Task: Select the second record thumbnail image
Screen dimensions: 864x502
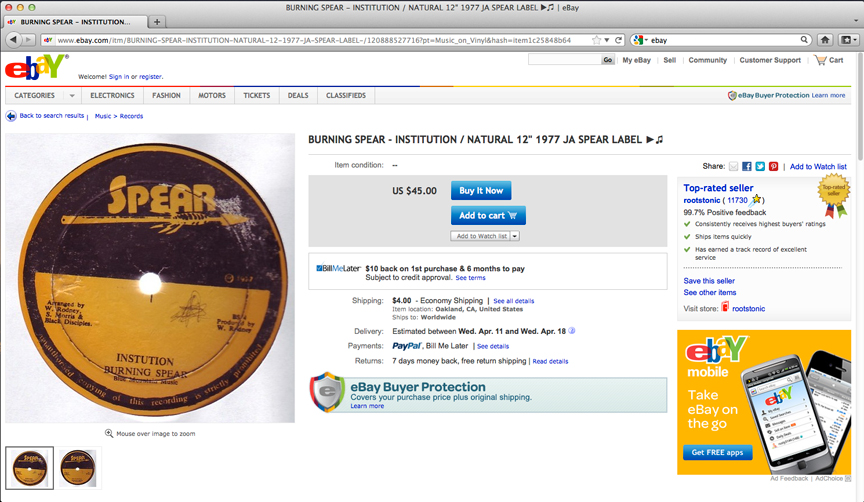Action: (78, 468)
